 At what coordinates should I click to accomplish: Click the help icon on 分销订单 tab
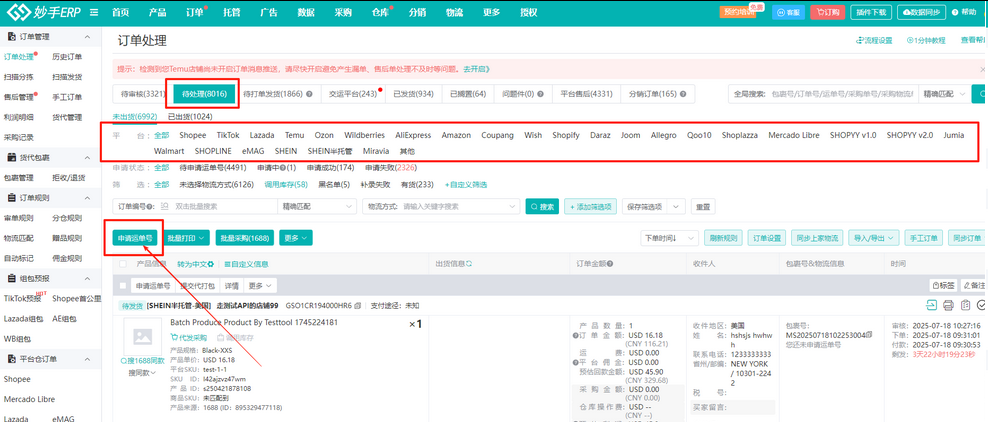pyautogui.click(x=682, y=94)
